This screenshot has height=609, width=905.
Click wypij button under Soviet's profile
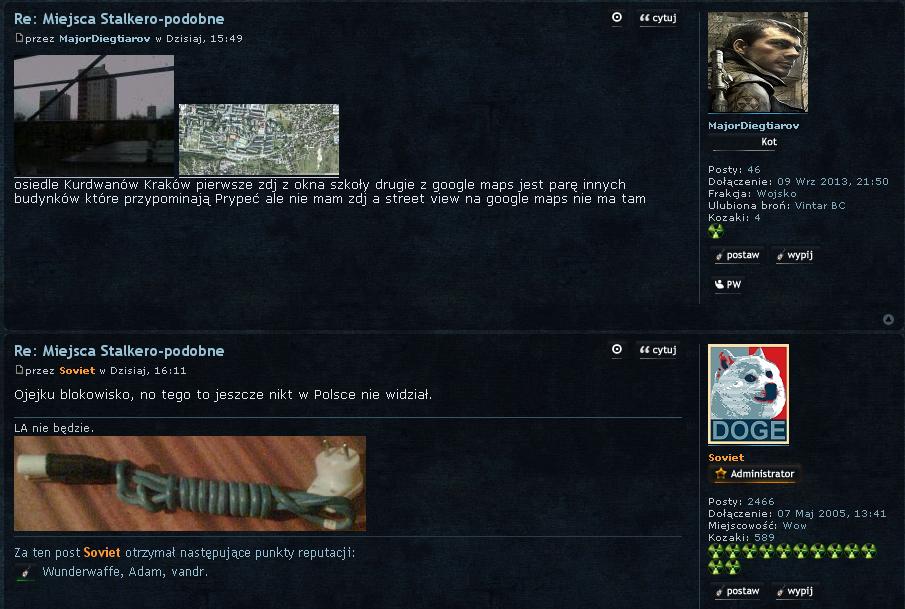pos(795,591)
